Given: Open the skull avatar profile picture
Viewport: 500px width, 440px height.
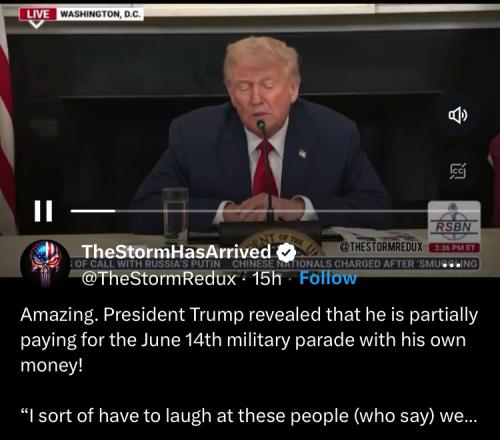Looking at the screenshot, I should (x=45, y=264).
